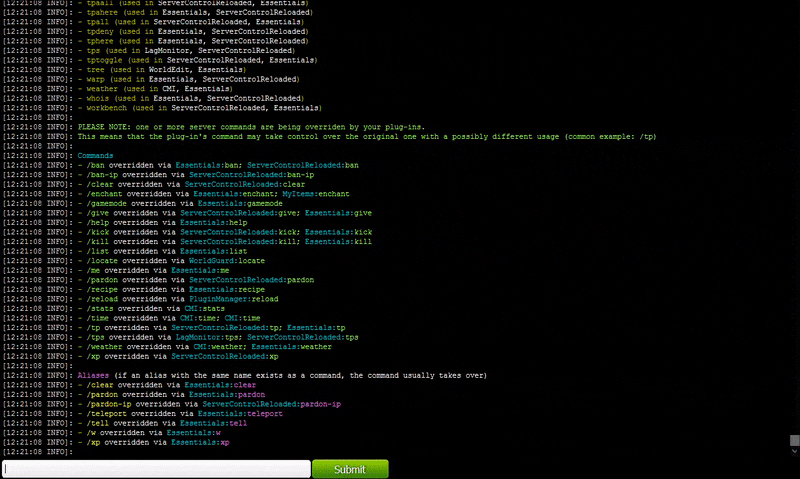Click the green Submit button

click(x=349, y=469)
